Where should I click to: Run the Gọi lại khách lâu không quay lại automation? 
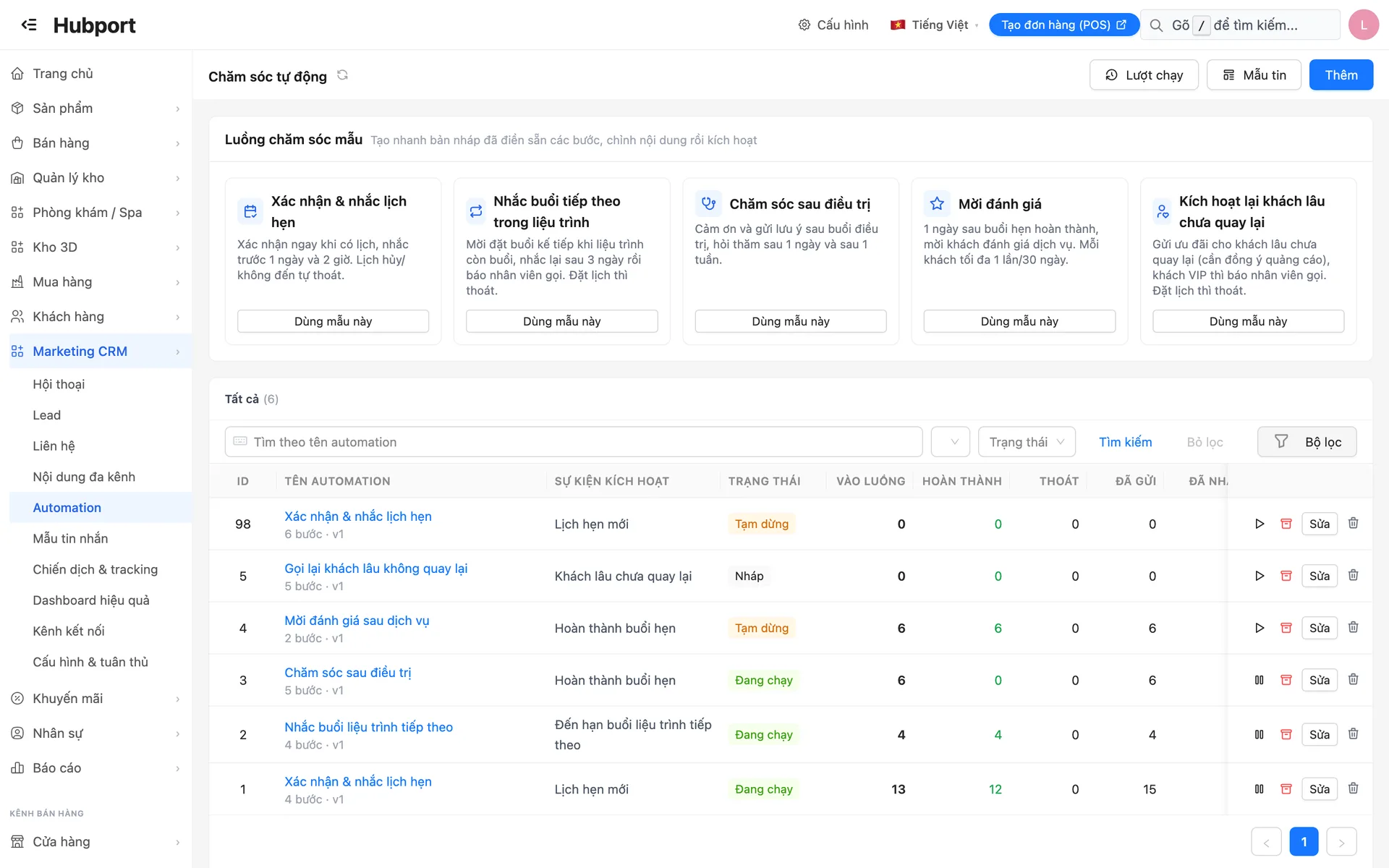[x=1260, y=576]
